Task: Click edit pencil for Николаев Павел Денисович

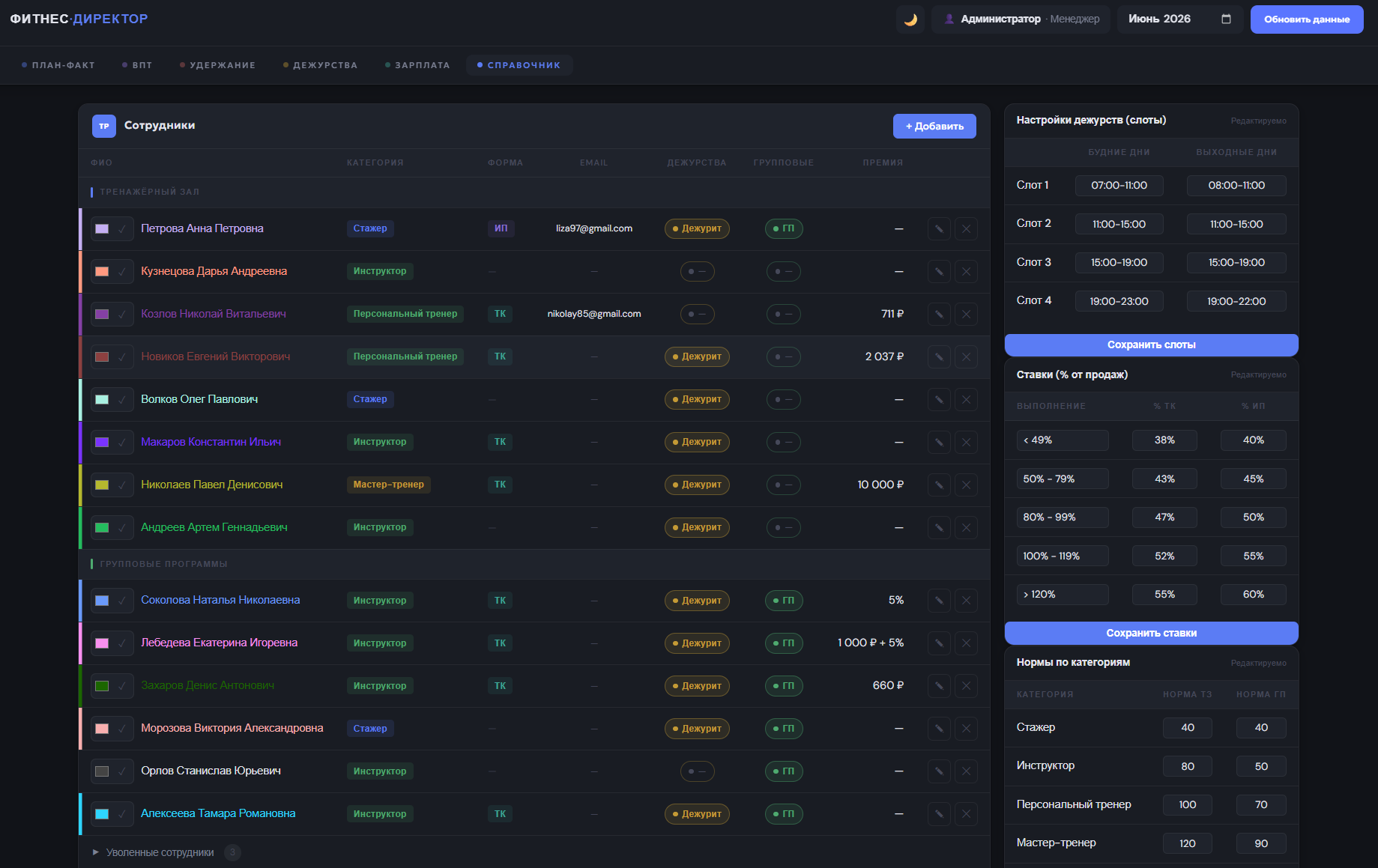Action: pyautogui.click(x=939, y=485)
